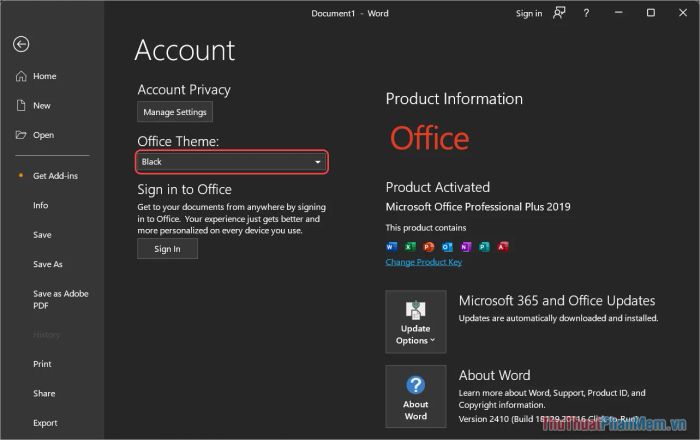This screenshot has width=700, height=440.
Task: Click the Outlook app icon under product contains
Action: [x=447, y=246]
